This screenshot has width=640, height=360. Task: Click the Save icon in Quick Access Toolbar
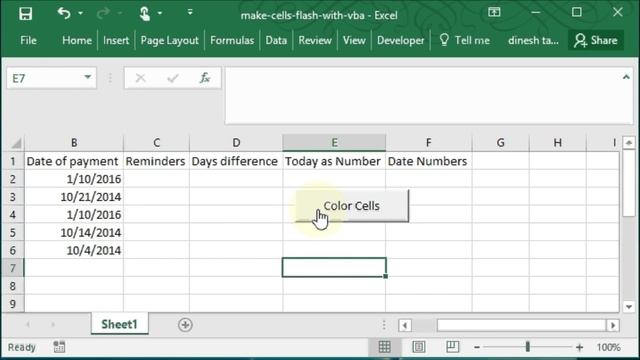coord(25,14)
